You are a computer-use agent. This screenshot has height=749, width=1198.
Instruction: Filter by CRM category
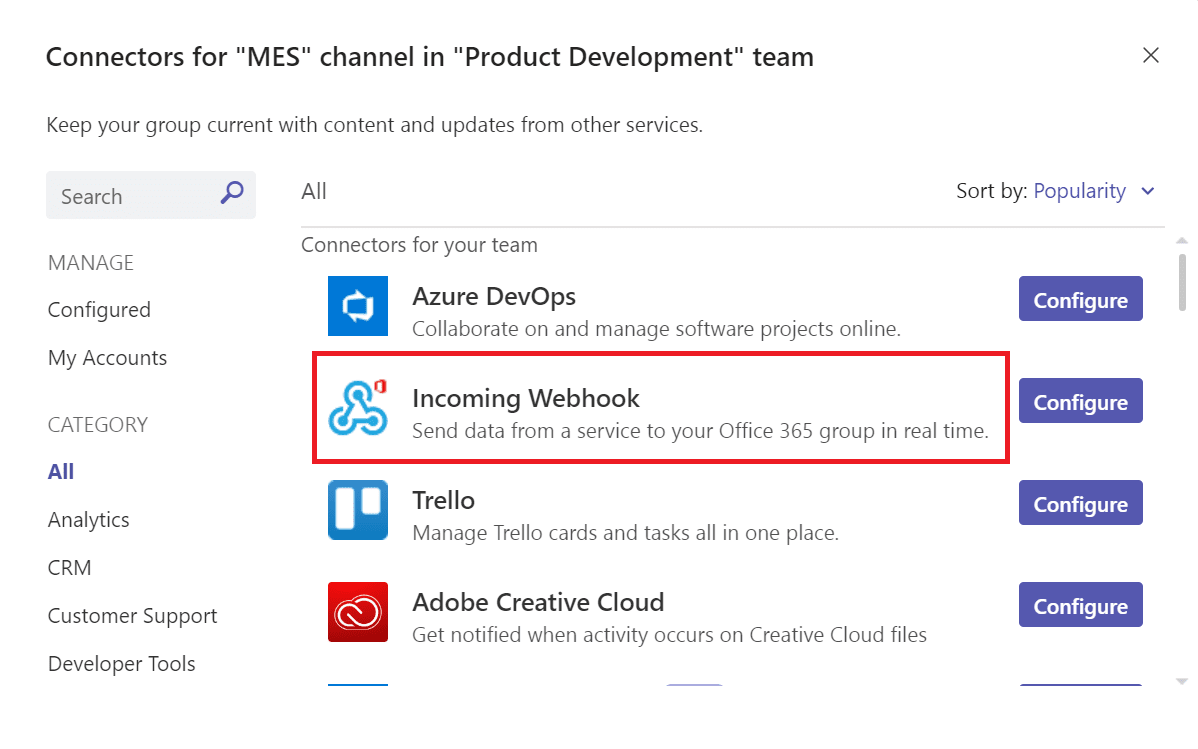(70, 568)
